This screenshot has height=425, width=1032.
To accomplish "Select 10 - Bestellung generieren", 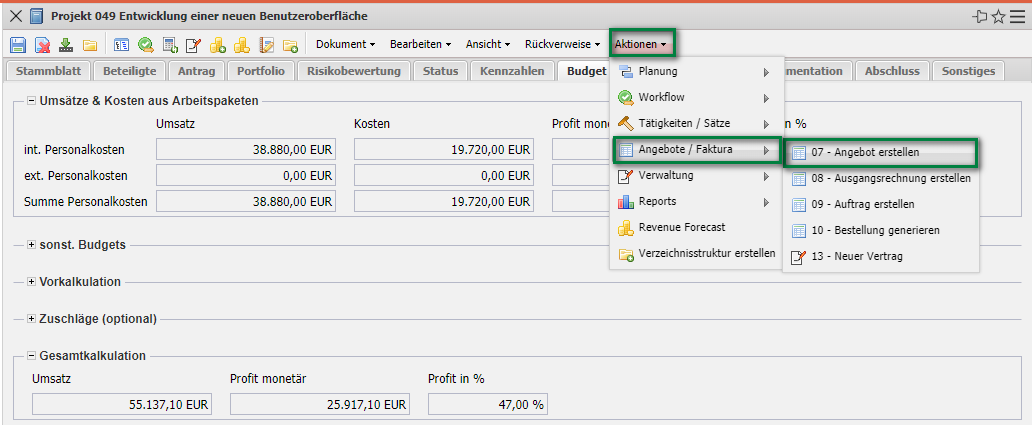I will click(x=881, y=230).
